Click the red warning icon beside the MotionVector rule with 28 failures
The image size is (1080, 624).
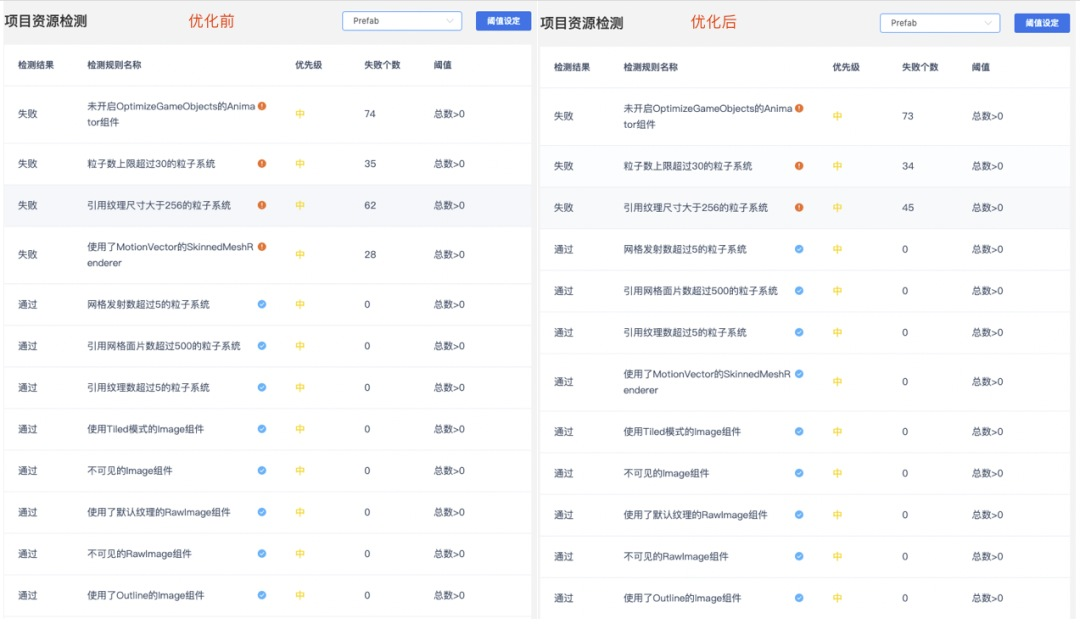pyautogui.click(x=262, y=247)
